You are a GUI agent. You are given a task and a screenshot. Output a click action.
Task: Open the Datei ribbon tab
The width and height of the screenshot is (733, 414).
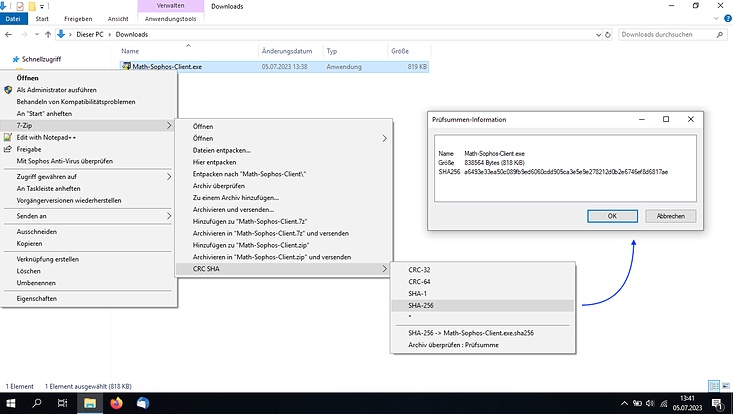pos(13,19)
